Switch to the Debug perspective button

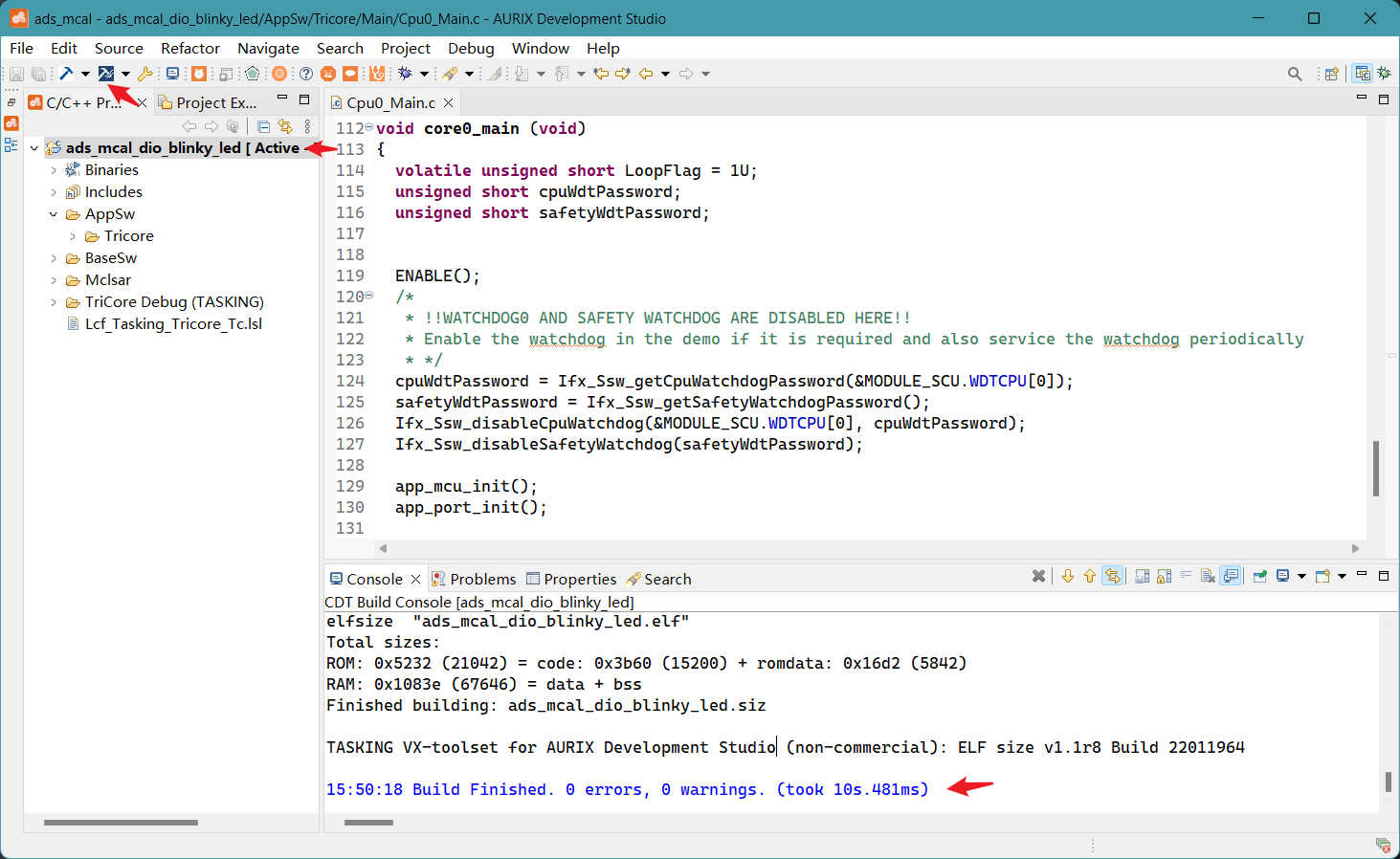tap(1384, 74)
